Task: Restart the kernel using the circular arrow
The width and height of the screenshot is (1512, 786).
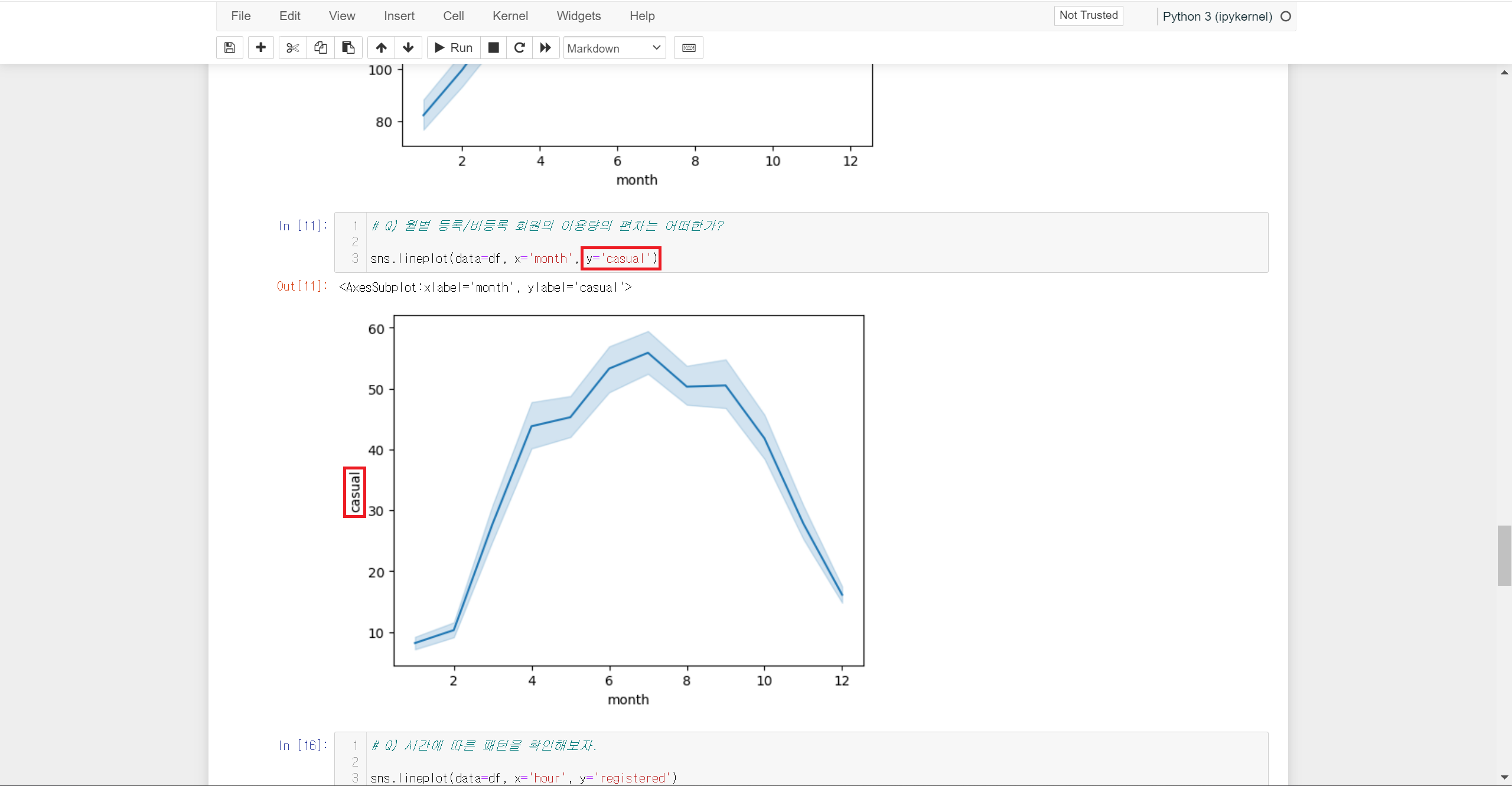Action: (520, 48)
